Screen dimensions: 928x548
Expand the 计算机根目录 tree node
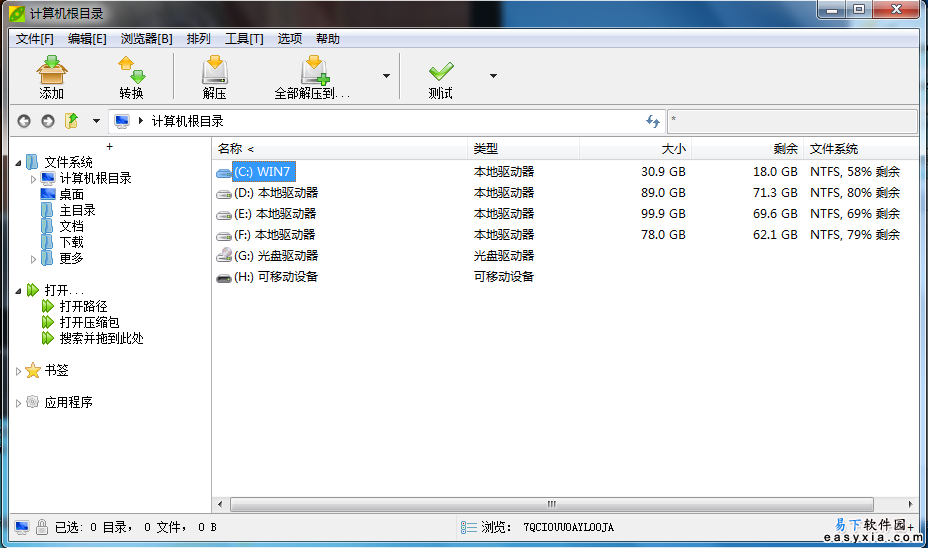[33, 179]
